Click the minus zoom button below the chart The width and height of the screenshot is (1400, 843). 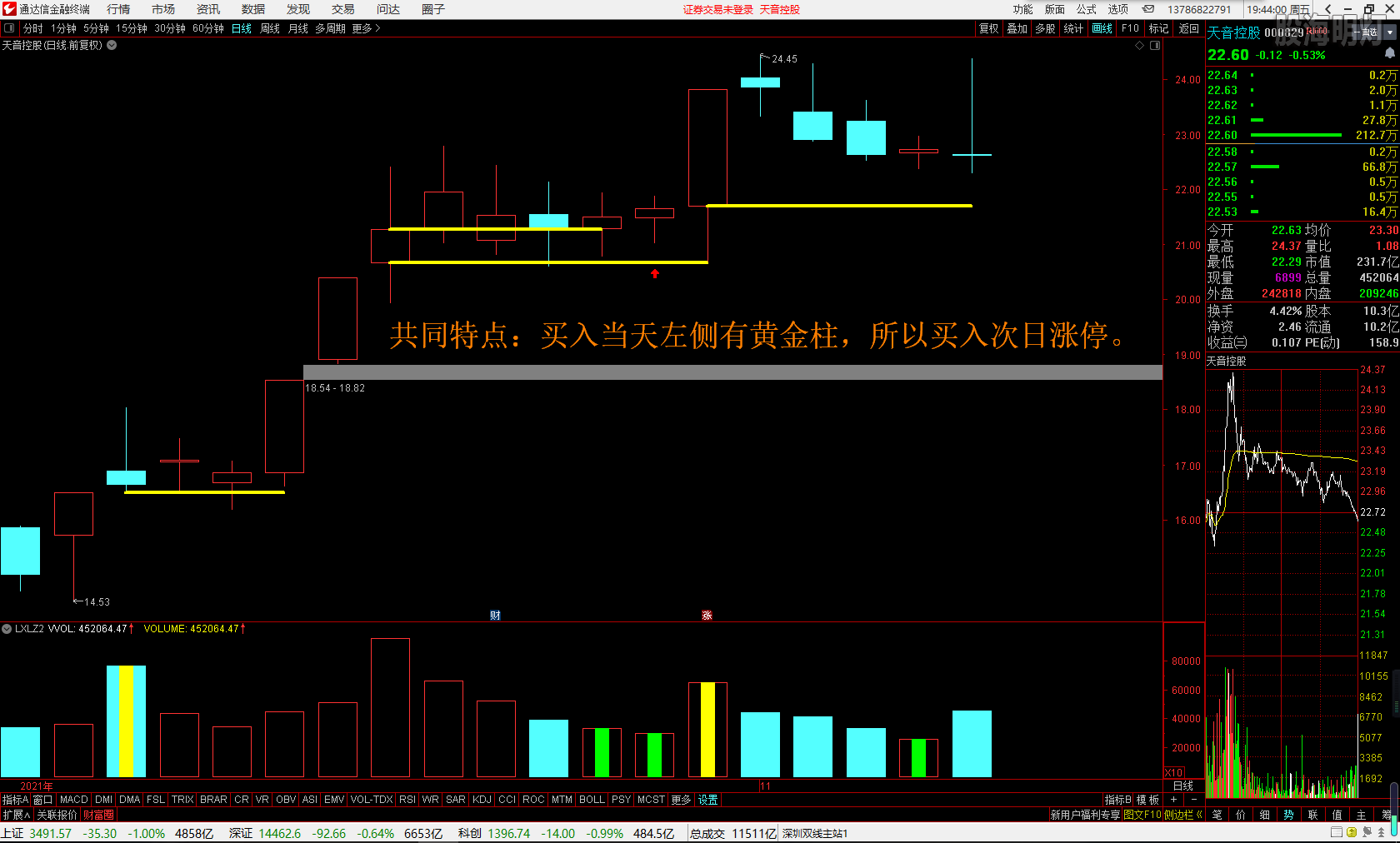pos(1194,800)
